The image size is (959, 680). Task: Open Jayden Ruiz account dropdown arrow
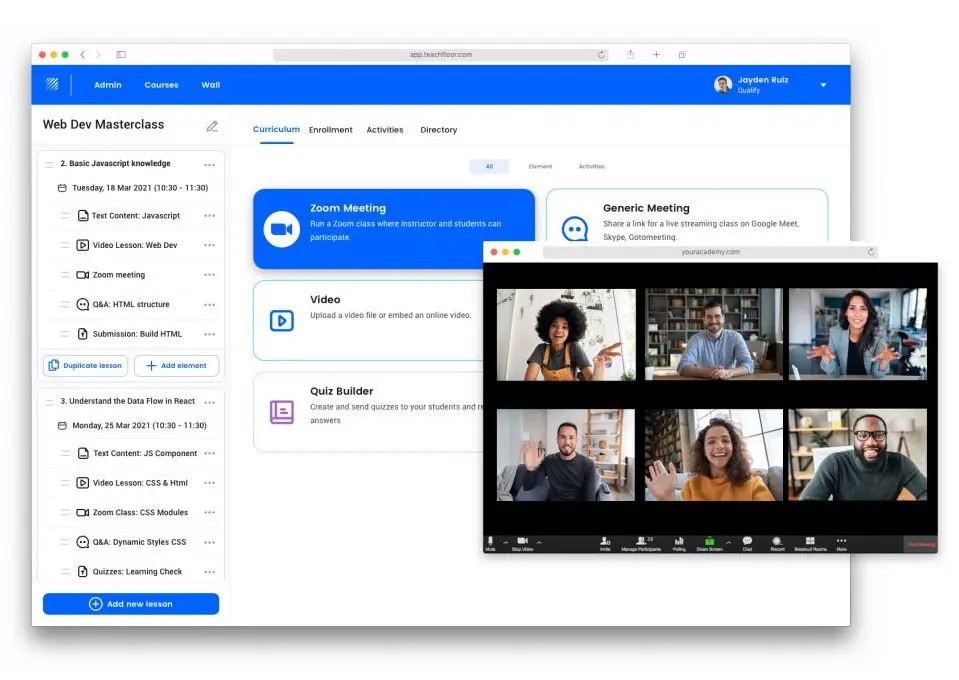pos(823,85)
